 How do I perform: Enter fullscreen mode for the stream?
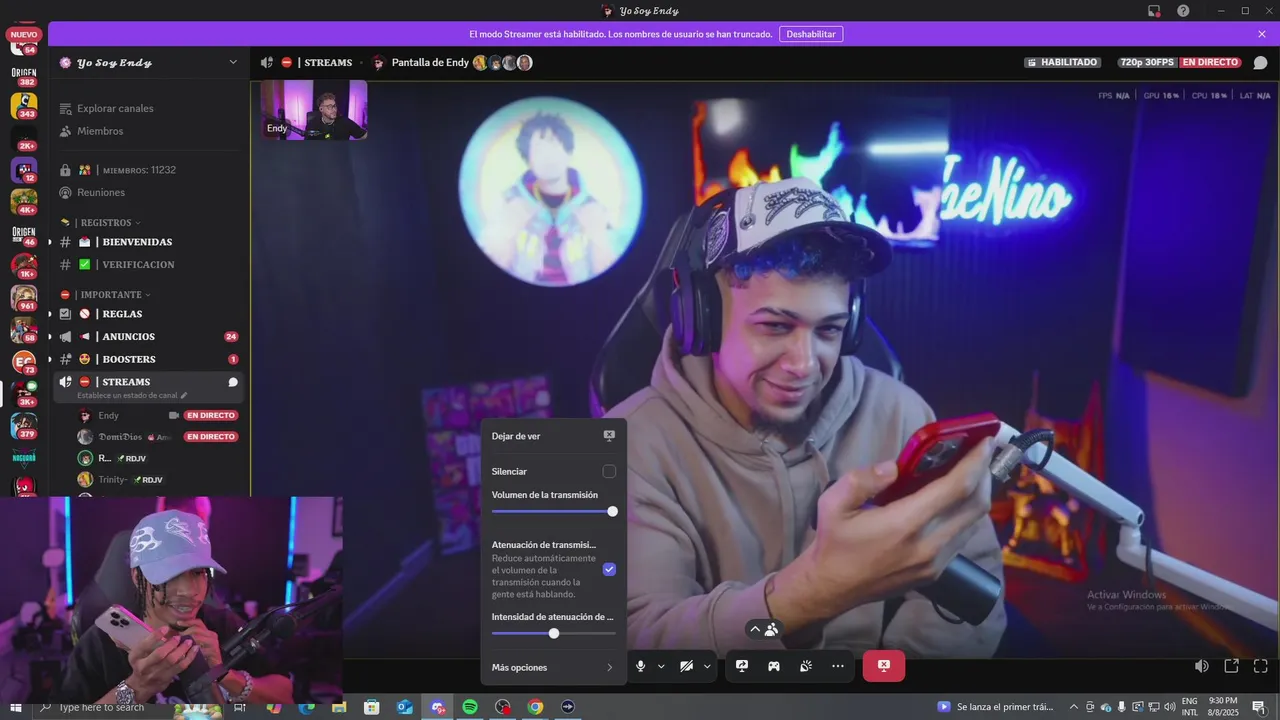1261,666
